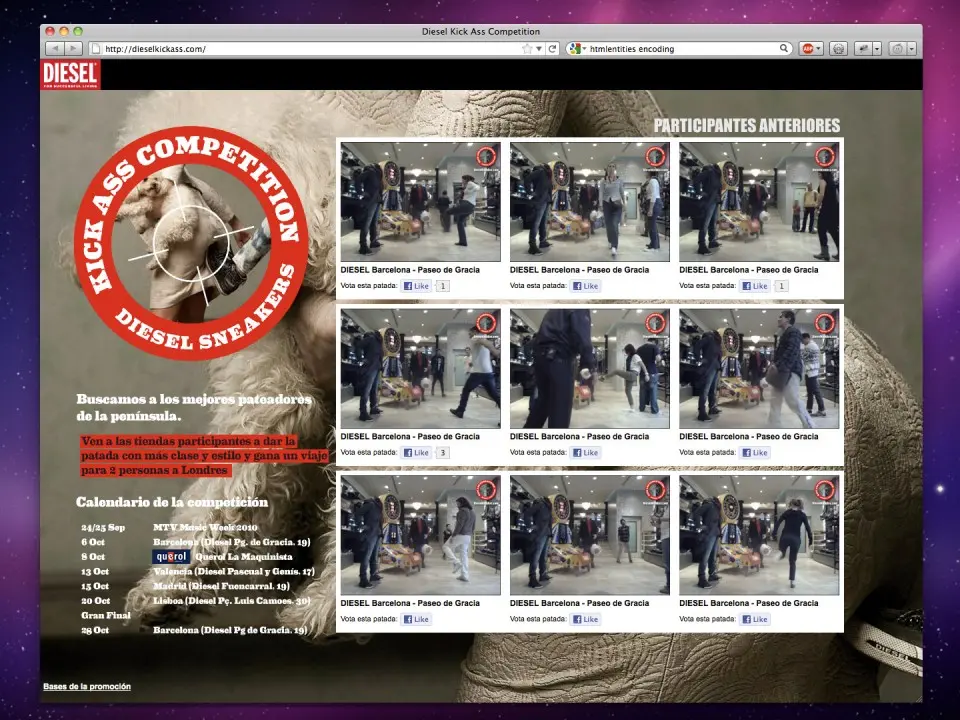Click the 'Gran Final' label
This screenshot has width=960, height=720.
pyautogui.click(x=106, y=615)
